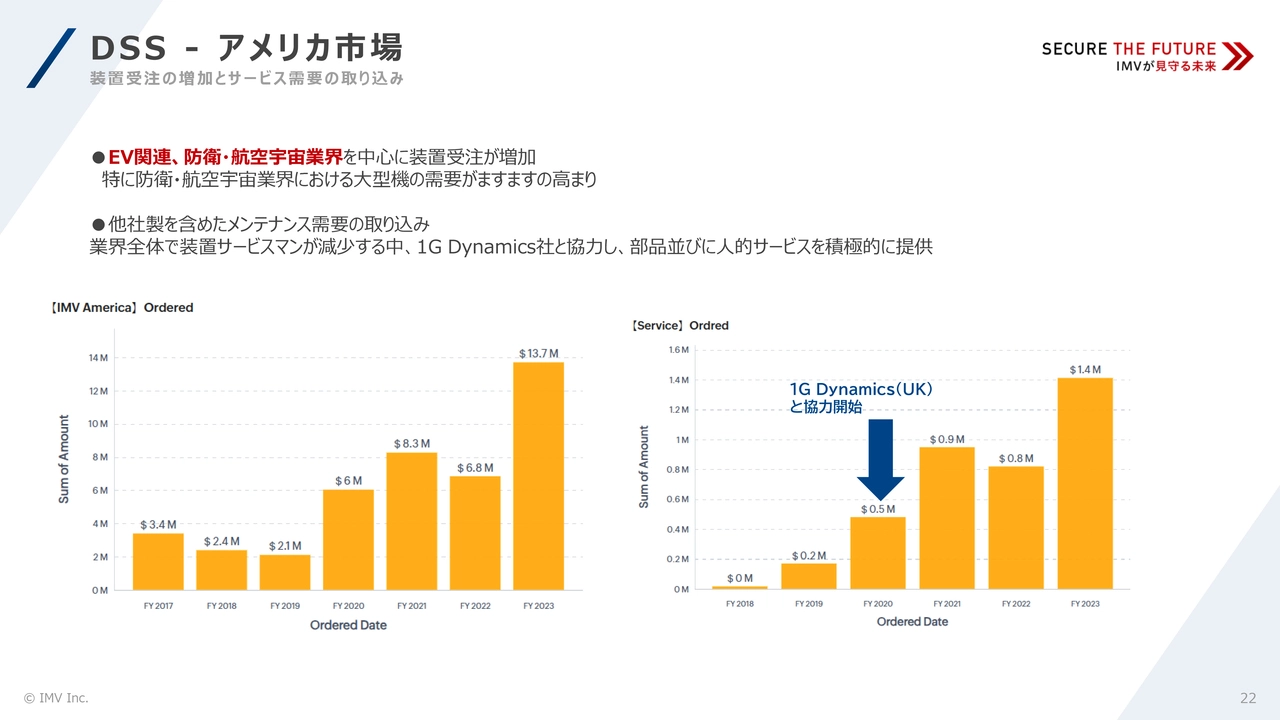Click the $3.4 M value label

pos(158,524)
